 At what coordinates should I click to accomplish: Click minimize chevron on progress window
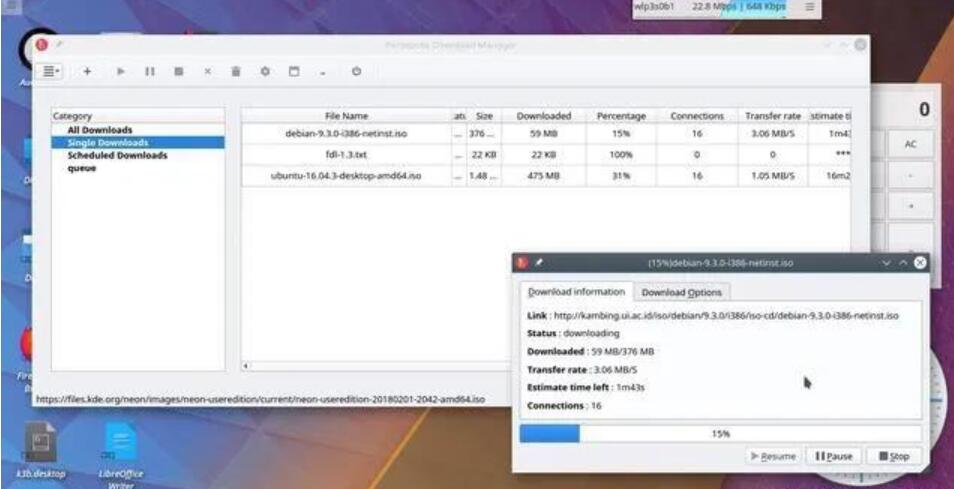click(x=886, y=263)
